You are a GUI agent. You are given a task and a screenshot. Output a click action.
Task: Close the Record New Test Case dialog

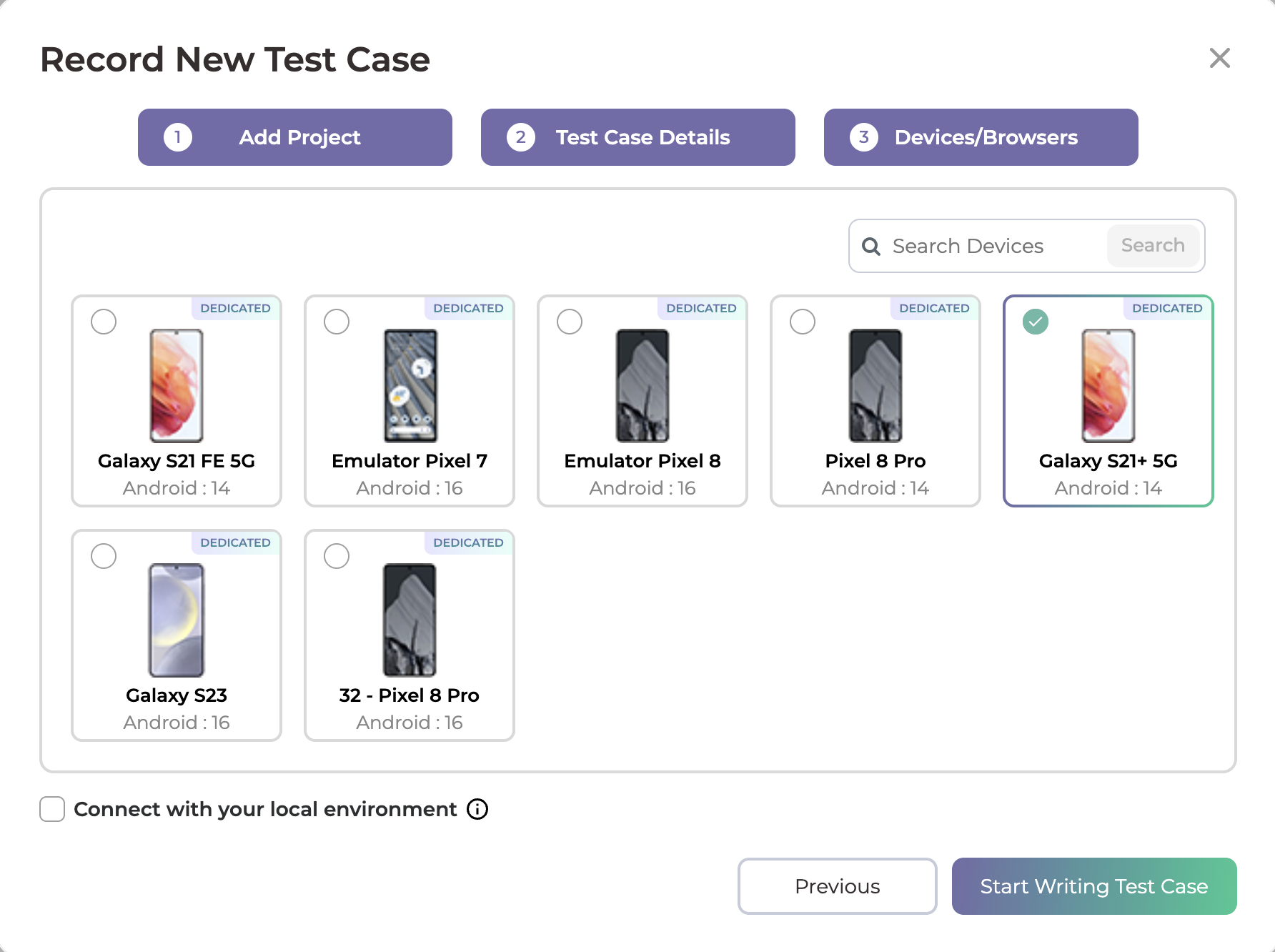click(1219, 58)
